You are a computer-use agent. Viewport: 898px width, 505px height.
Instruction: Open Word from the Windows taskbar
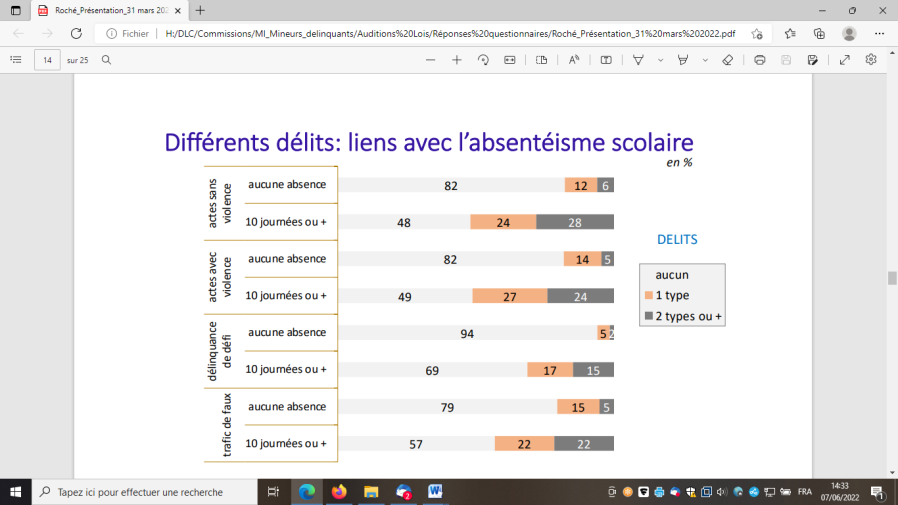click(x=436, y=492)
